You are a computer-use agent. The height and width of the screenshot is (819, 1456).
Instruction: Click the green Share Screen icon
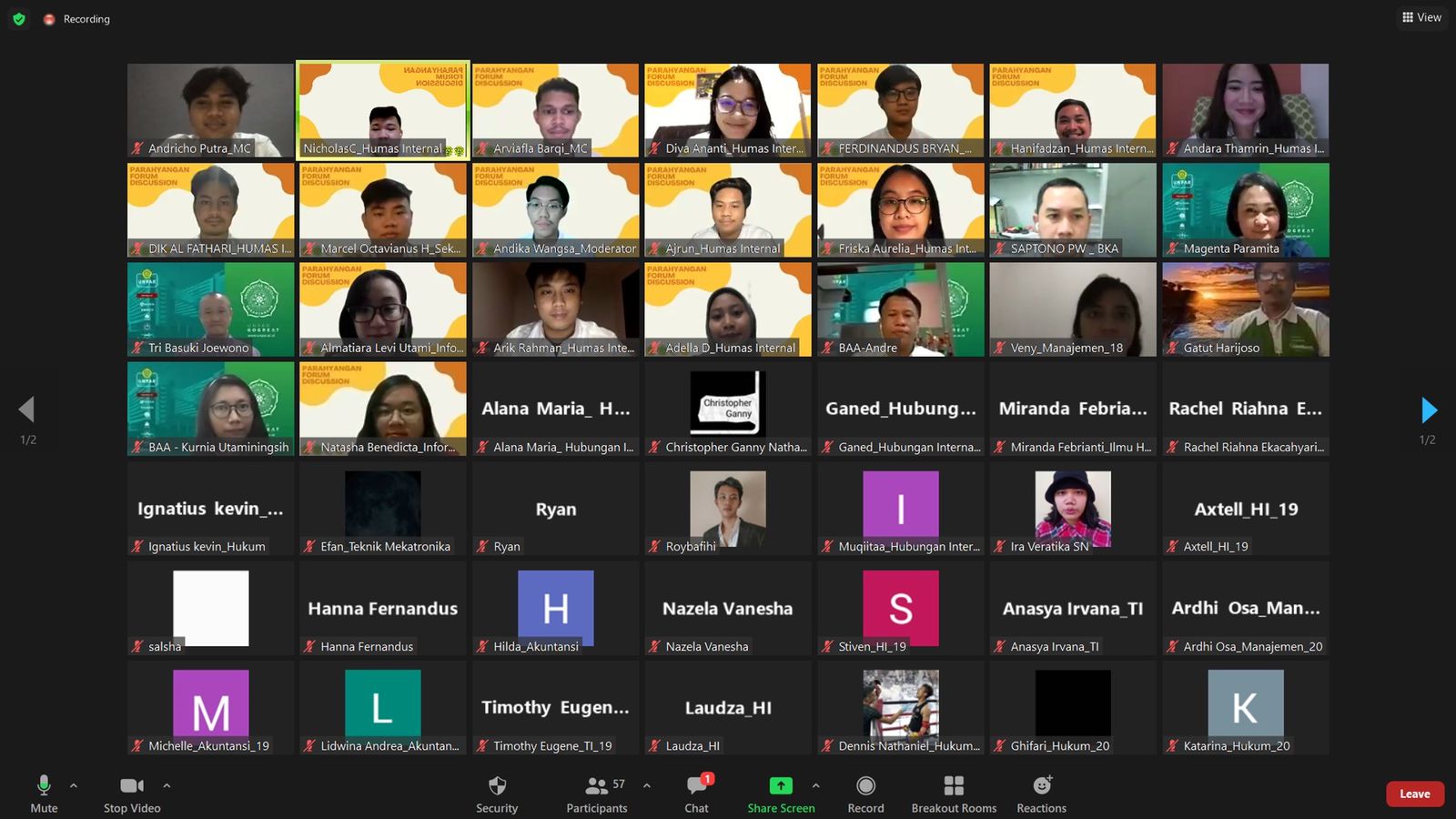click(x=781, y=785)
